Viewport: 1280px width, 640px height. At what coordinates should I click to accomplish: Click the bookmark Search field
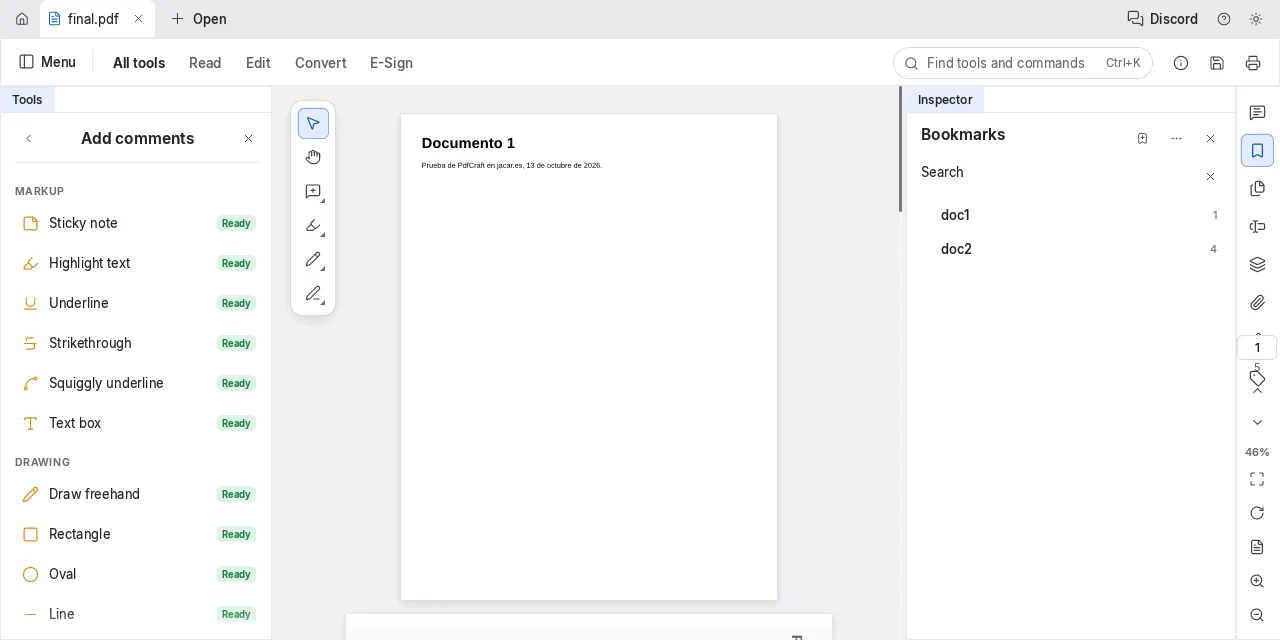click(1055, 173)
